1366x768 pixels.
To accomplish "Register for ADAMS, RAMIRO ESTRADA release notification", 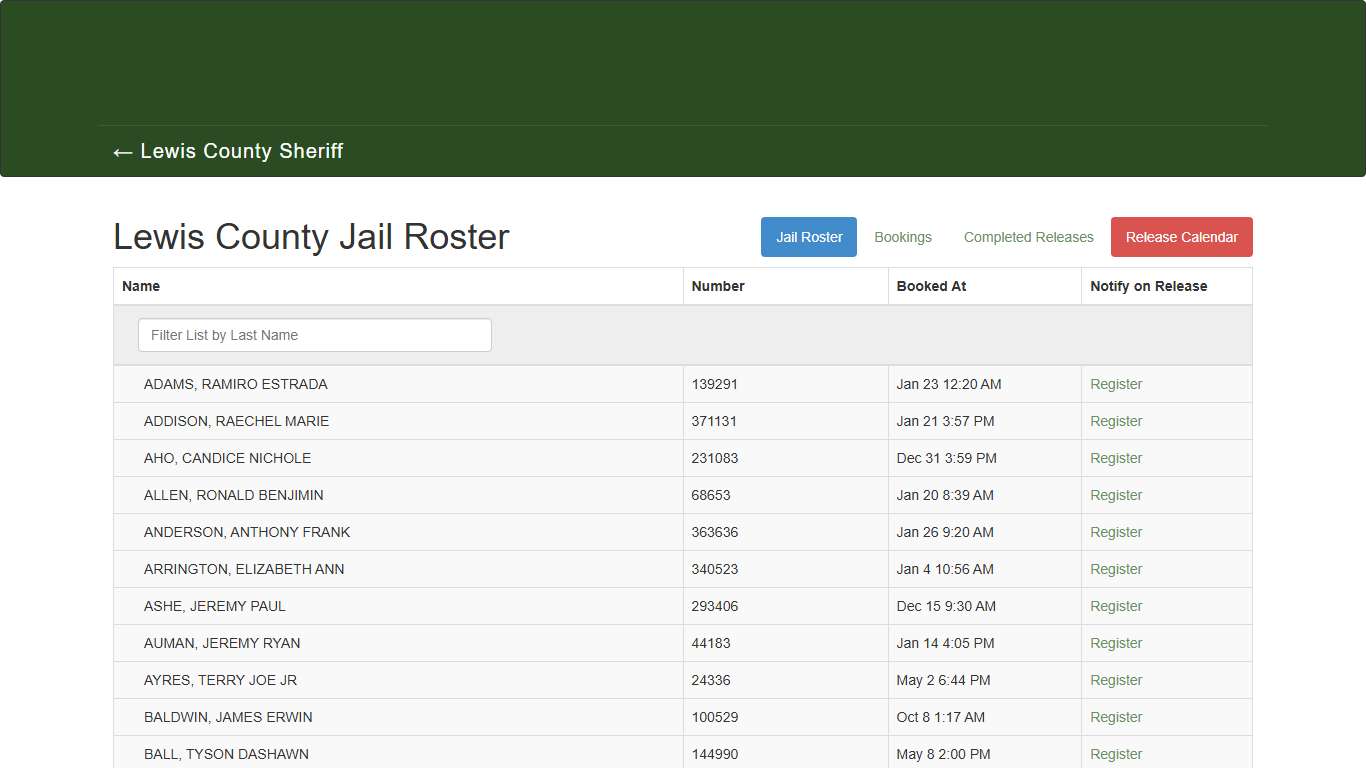I will 1116,384.
